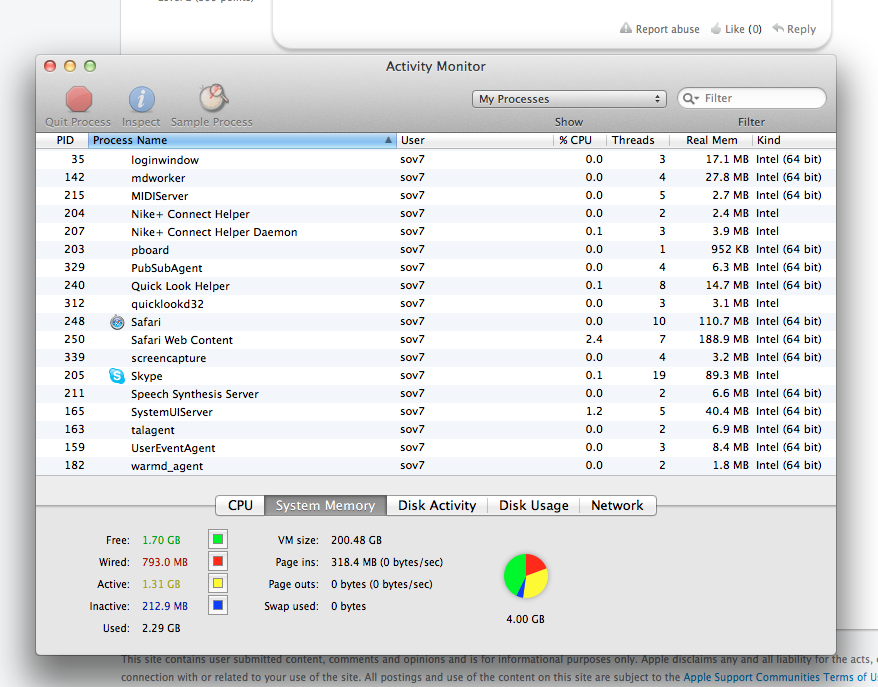This screenshot has width=878, height=687.
Task: Click the Report abuse warning icon
Action: coord(625,29)
